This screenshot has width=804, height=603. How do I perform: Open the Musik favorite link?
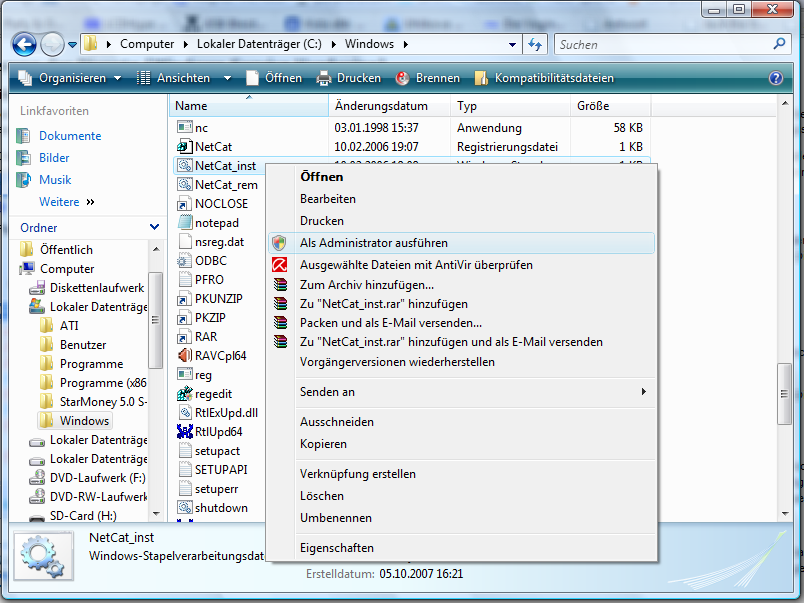click(x=55, y=180)
